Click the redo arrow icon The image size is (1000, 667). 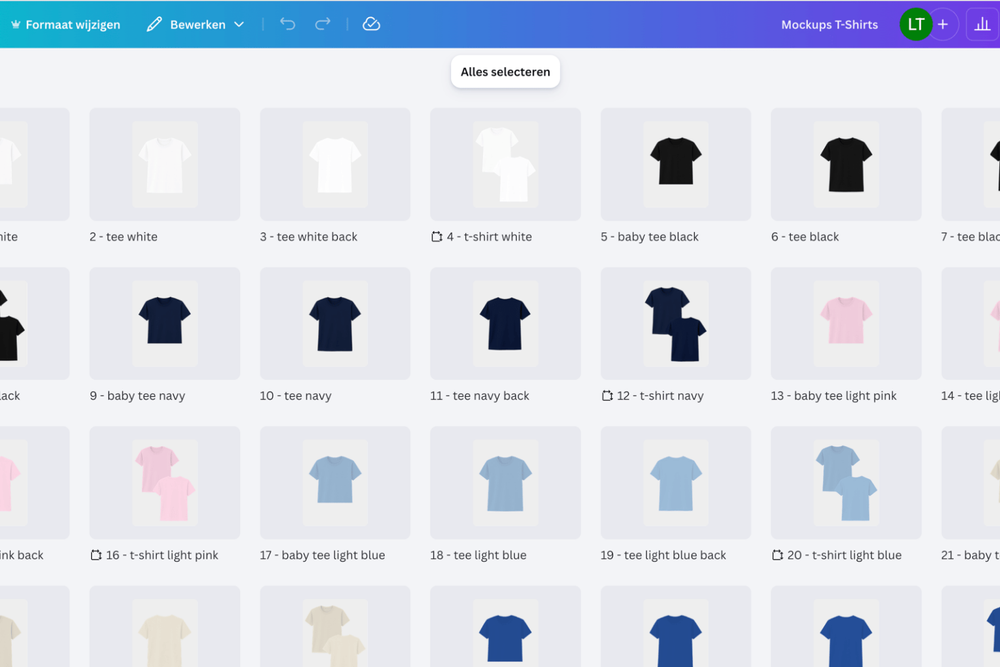coord(322,24)
